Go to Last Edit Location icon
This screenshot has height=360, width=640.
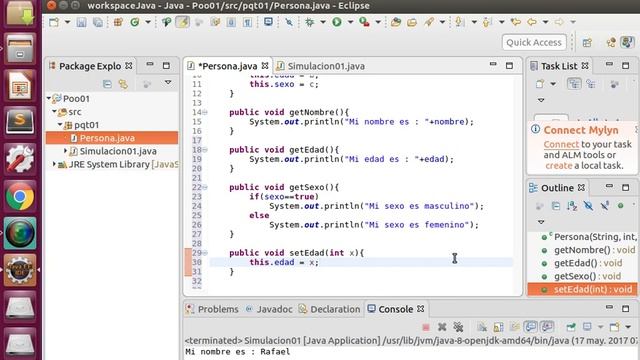pyautogui.click(x=516, y=22)
